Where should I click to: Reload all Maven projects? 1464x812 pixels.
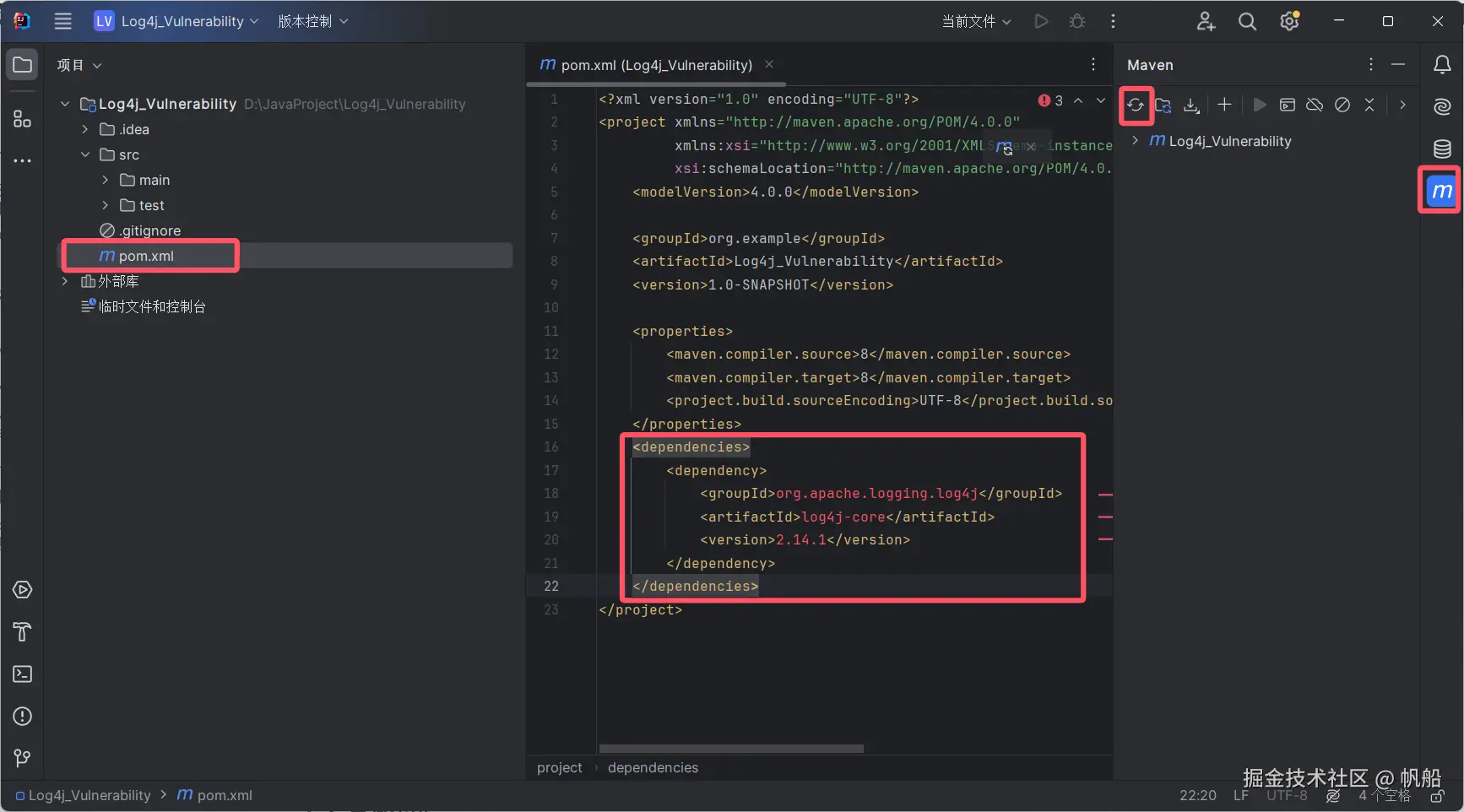coord(1136,105)
